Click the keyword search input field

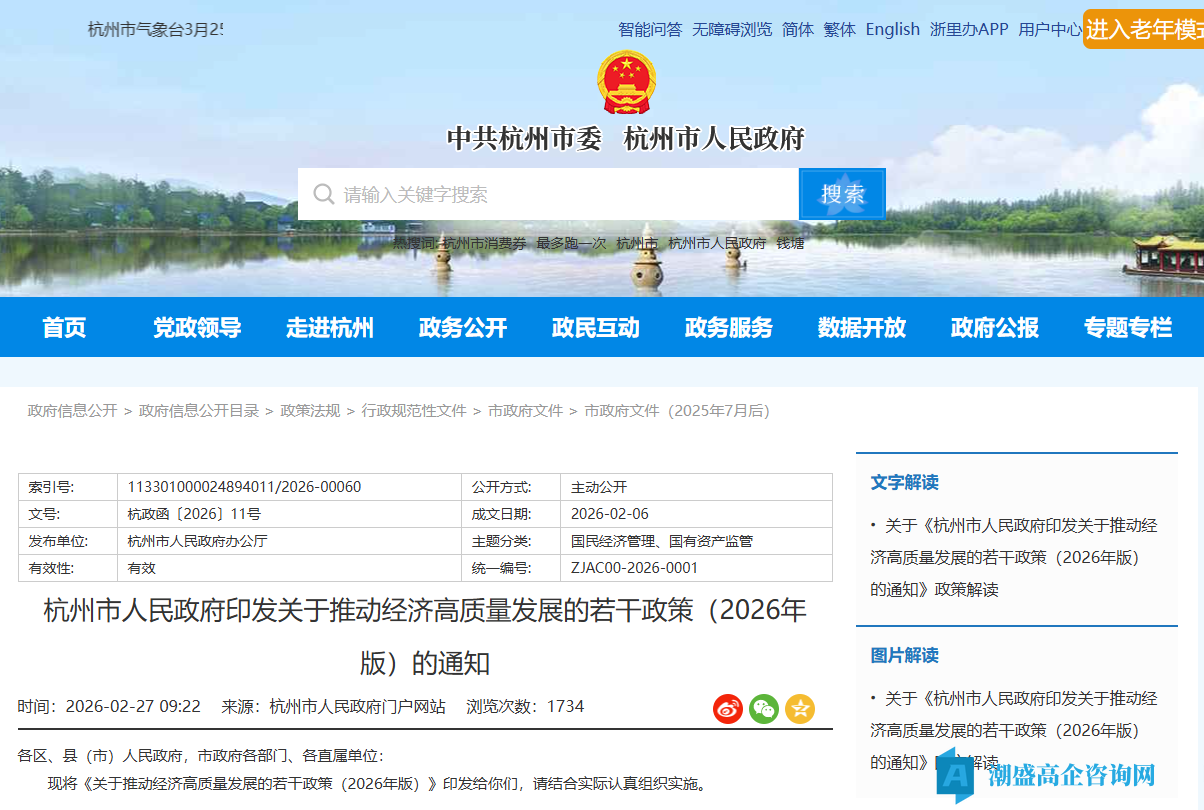(550, 193)
